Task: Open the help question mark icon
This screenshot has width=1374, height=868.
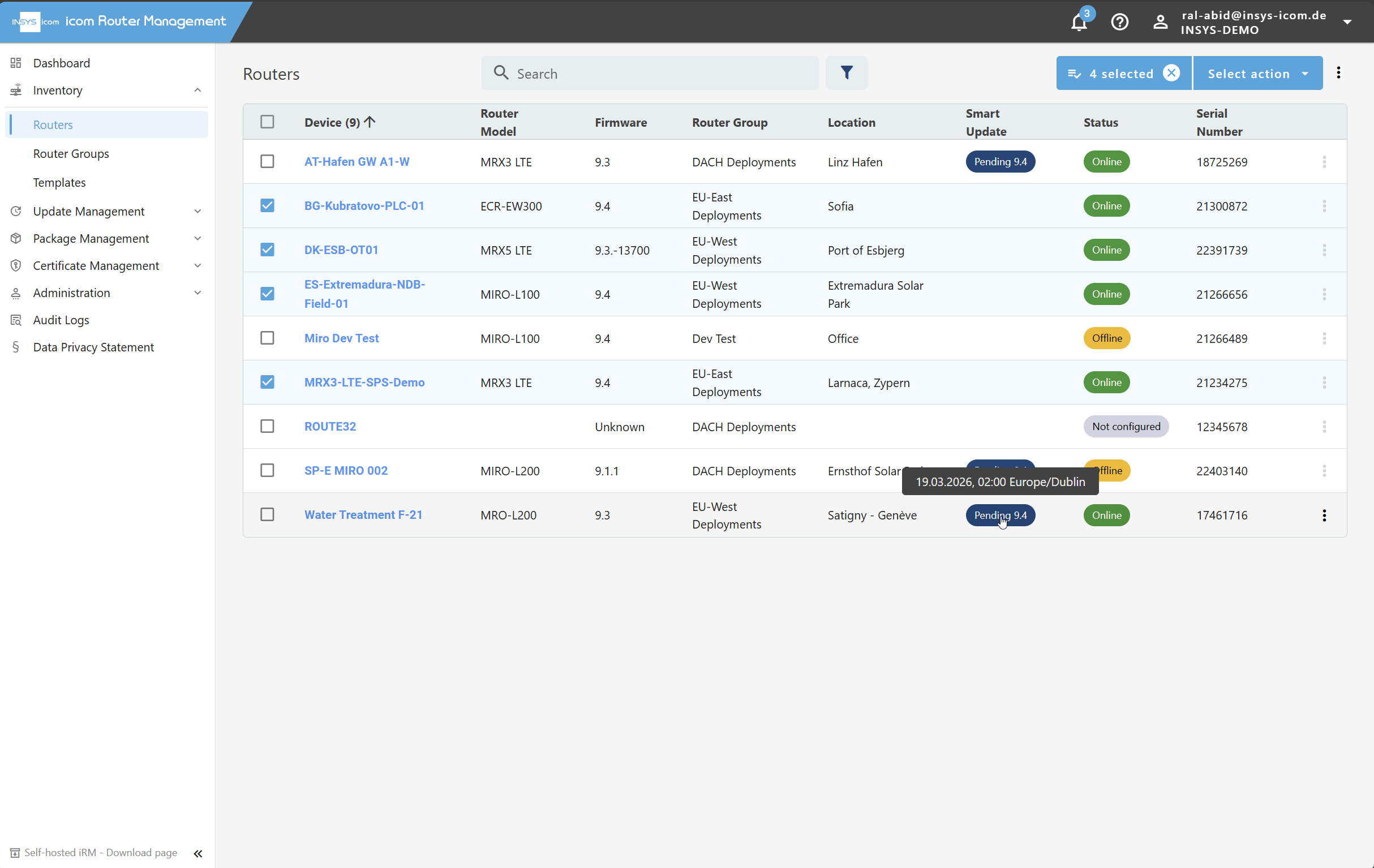Action: [x=1119, y=22]
